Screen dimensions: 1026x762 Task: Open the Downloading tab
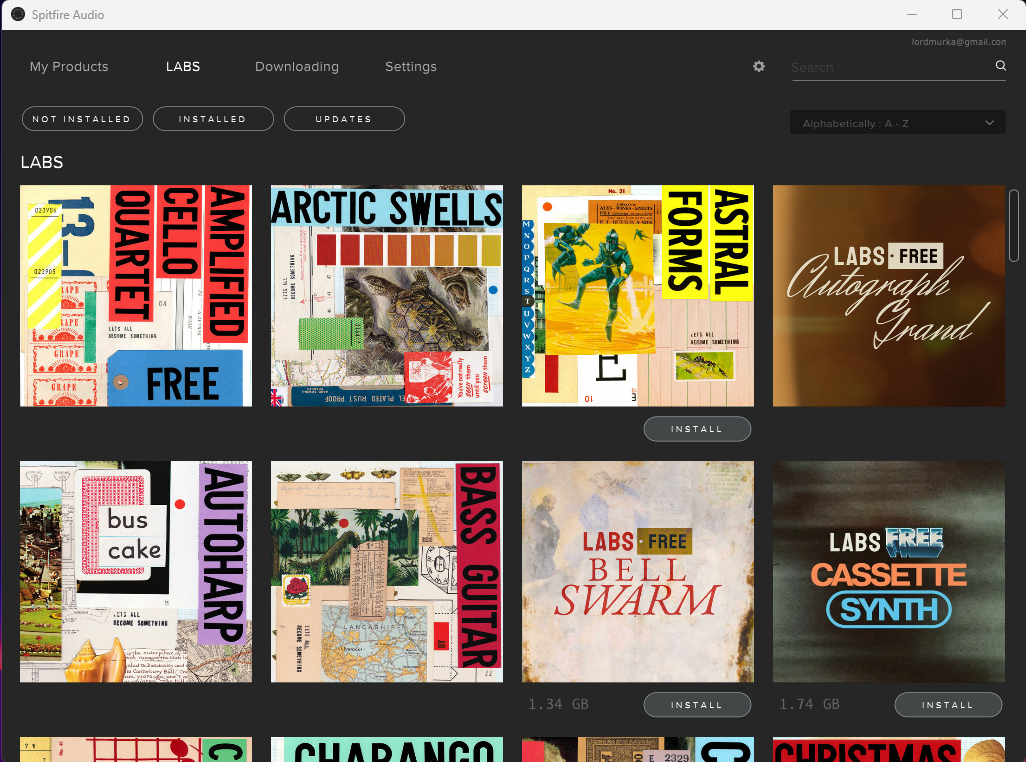point(296,67)
